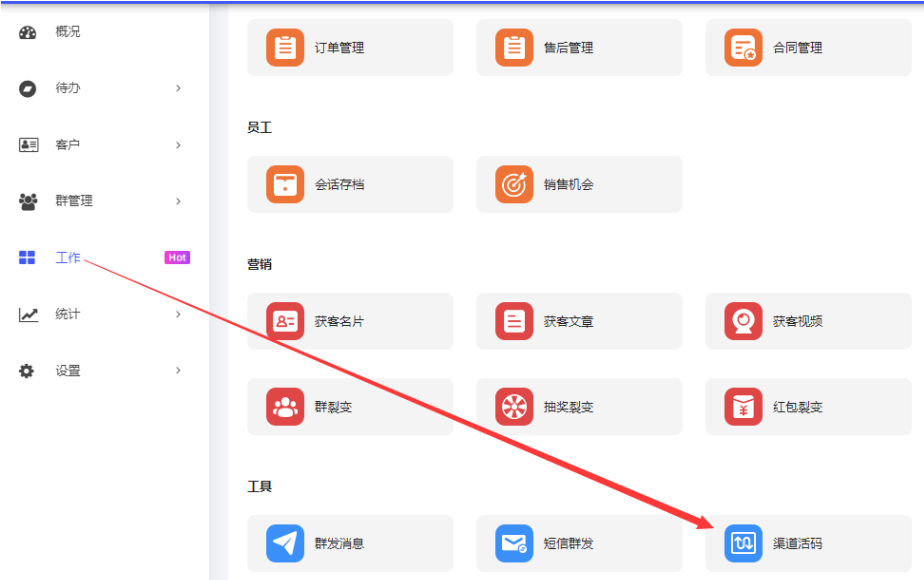
Task: Open the 订单管理 card label
Action: (x=339, y=48)
